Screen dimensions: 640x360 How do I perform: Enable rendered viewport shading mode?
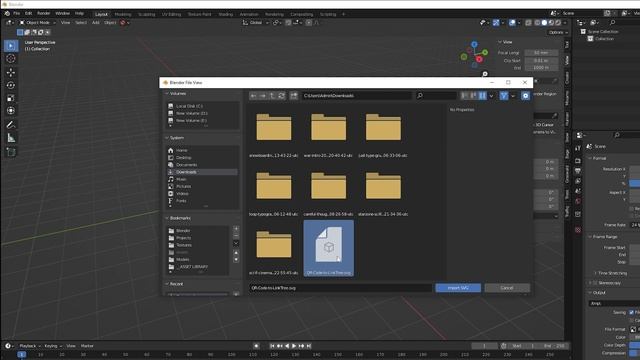pyautogui.click(x=558, y=23)
